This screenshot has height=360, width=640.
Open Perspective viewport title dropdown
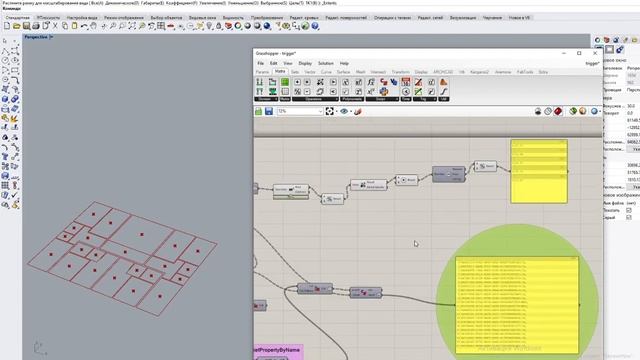click(x=51, y=37)
